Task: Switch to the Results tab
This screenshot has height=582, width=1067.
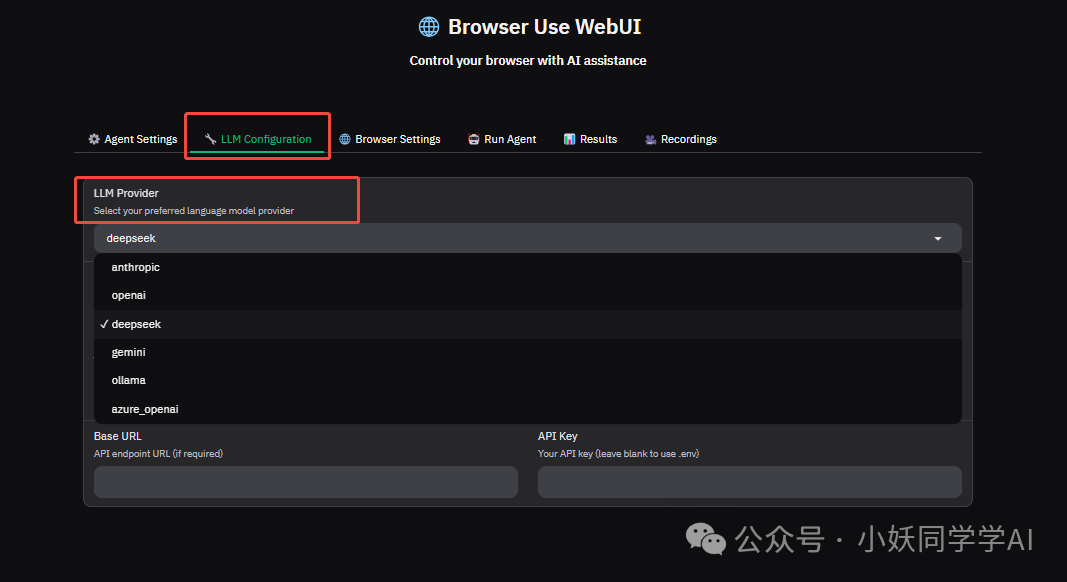Action: point(590,139)
